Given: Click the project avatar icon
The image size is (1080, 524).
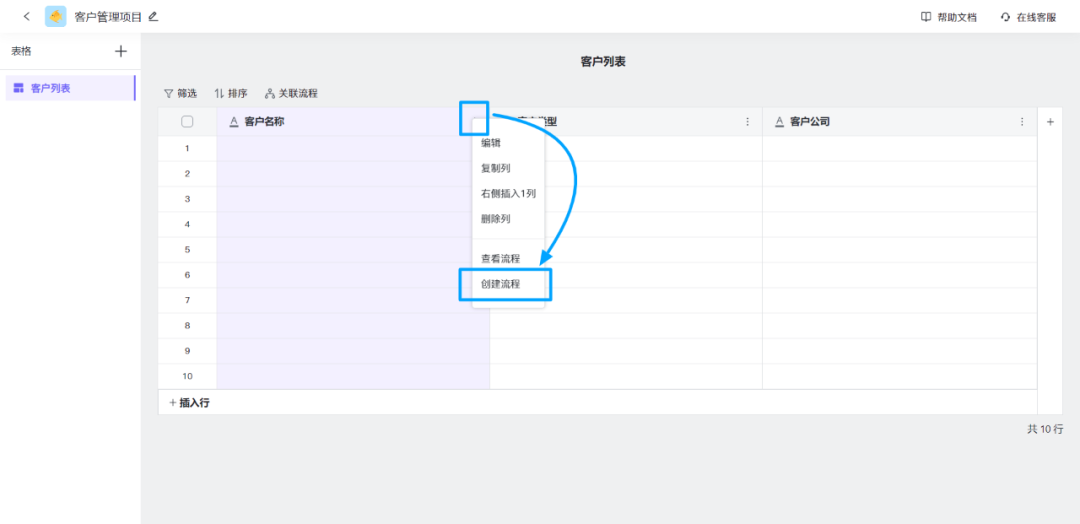Looking at the screenshot, I should point(56,17).
